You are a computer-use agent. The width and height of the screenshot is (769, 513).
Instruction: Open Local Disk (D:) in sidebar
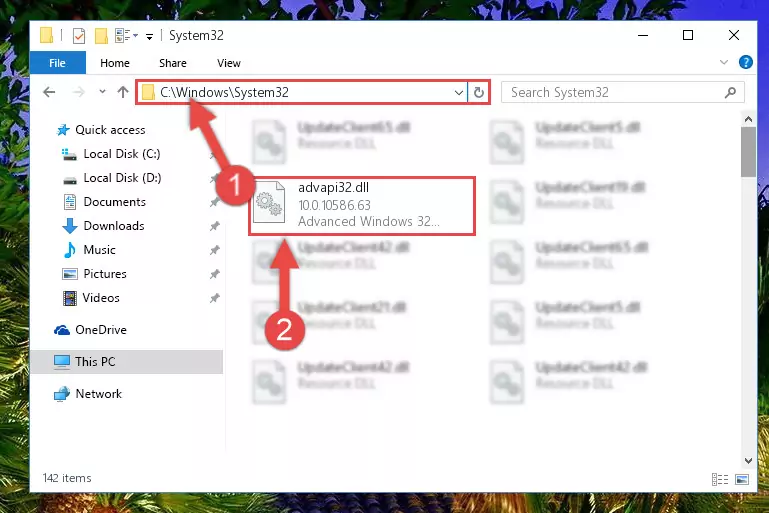click(x=122, y=178)
